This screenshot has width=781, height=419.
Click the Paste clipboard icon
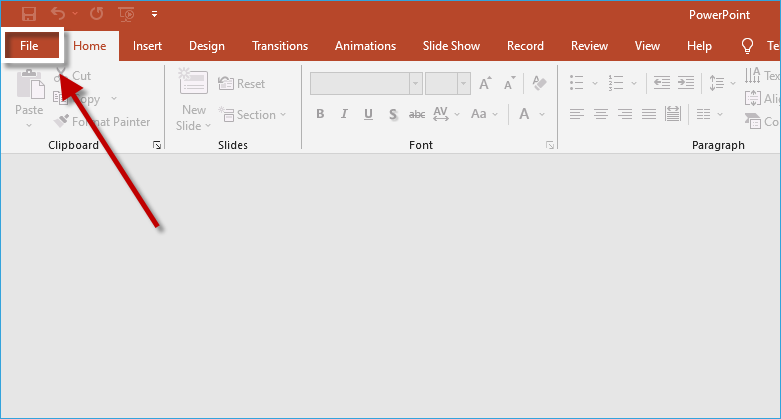click(30, 85)
